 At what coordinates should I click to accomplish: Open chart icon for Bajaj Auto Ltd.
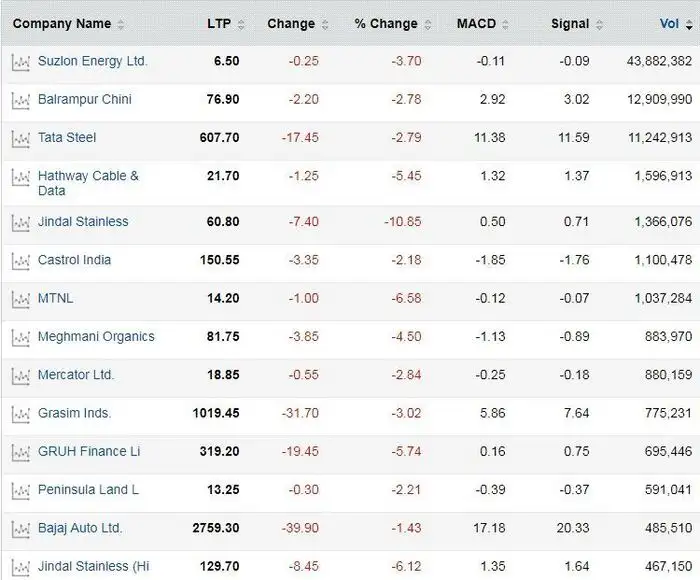[x=20, y=529]
